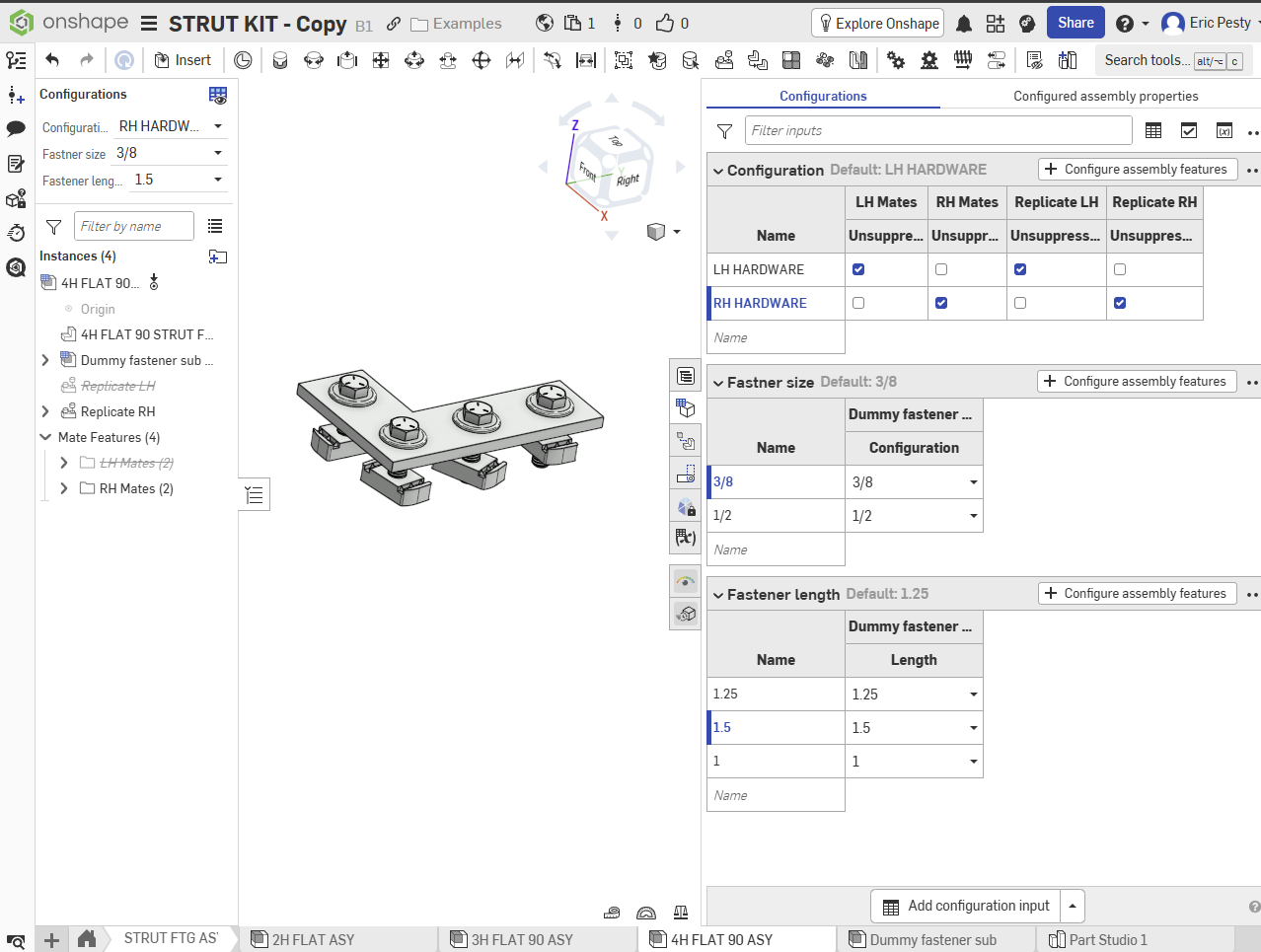Open the Configuration dropdown showing RH HARDW...
Viewport: 1261px width, 952px height.
coord(171,126)
